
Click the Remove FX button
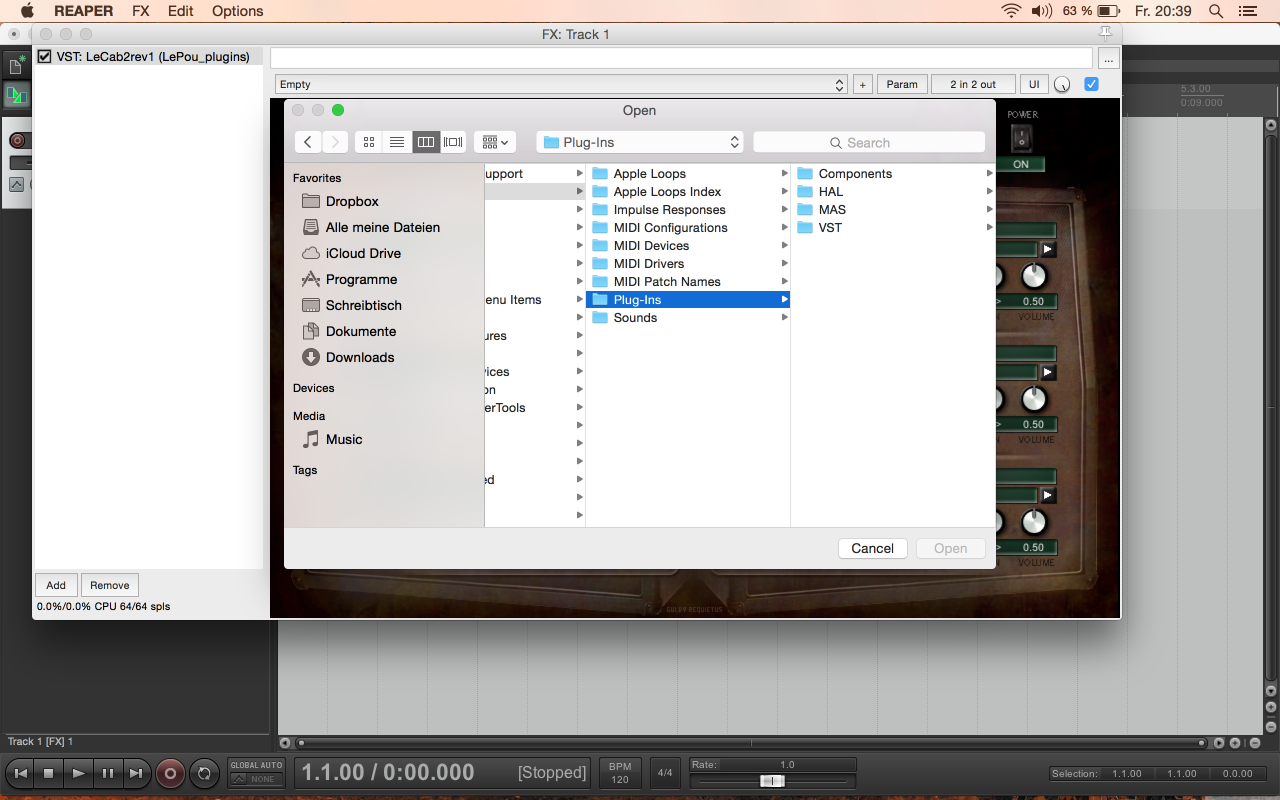(110, 585)
